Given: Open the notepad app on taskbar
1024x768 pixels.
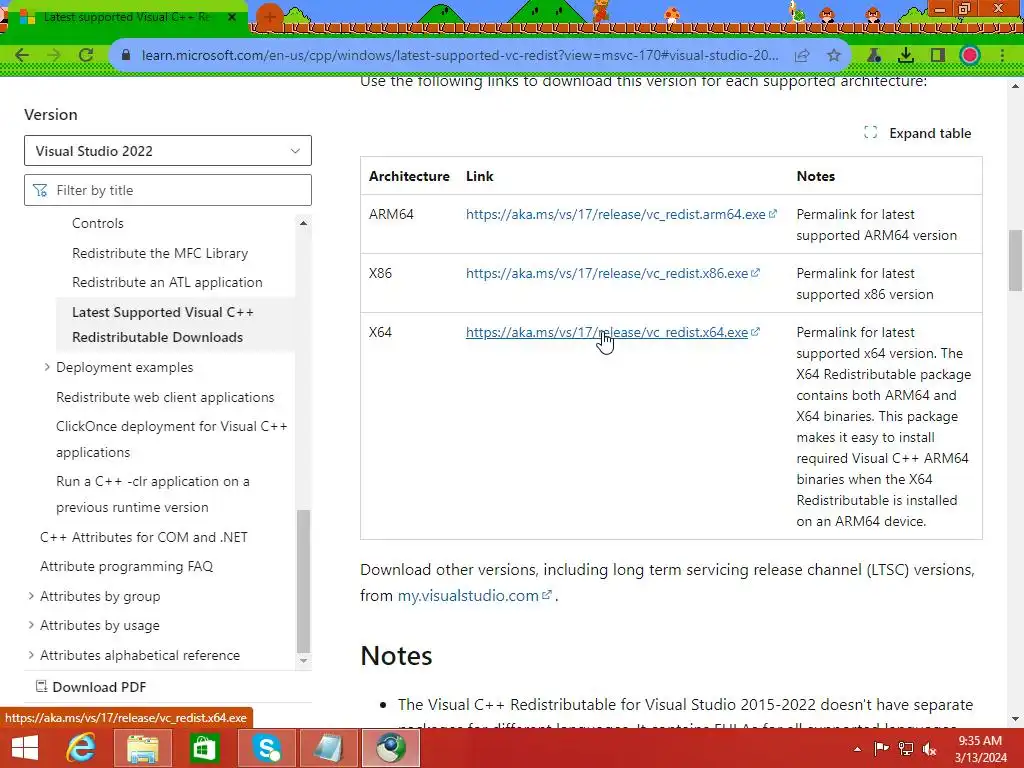Looking at the screenshot, I should coord(328,748).
